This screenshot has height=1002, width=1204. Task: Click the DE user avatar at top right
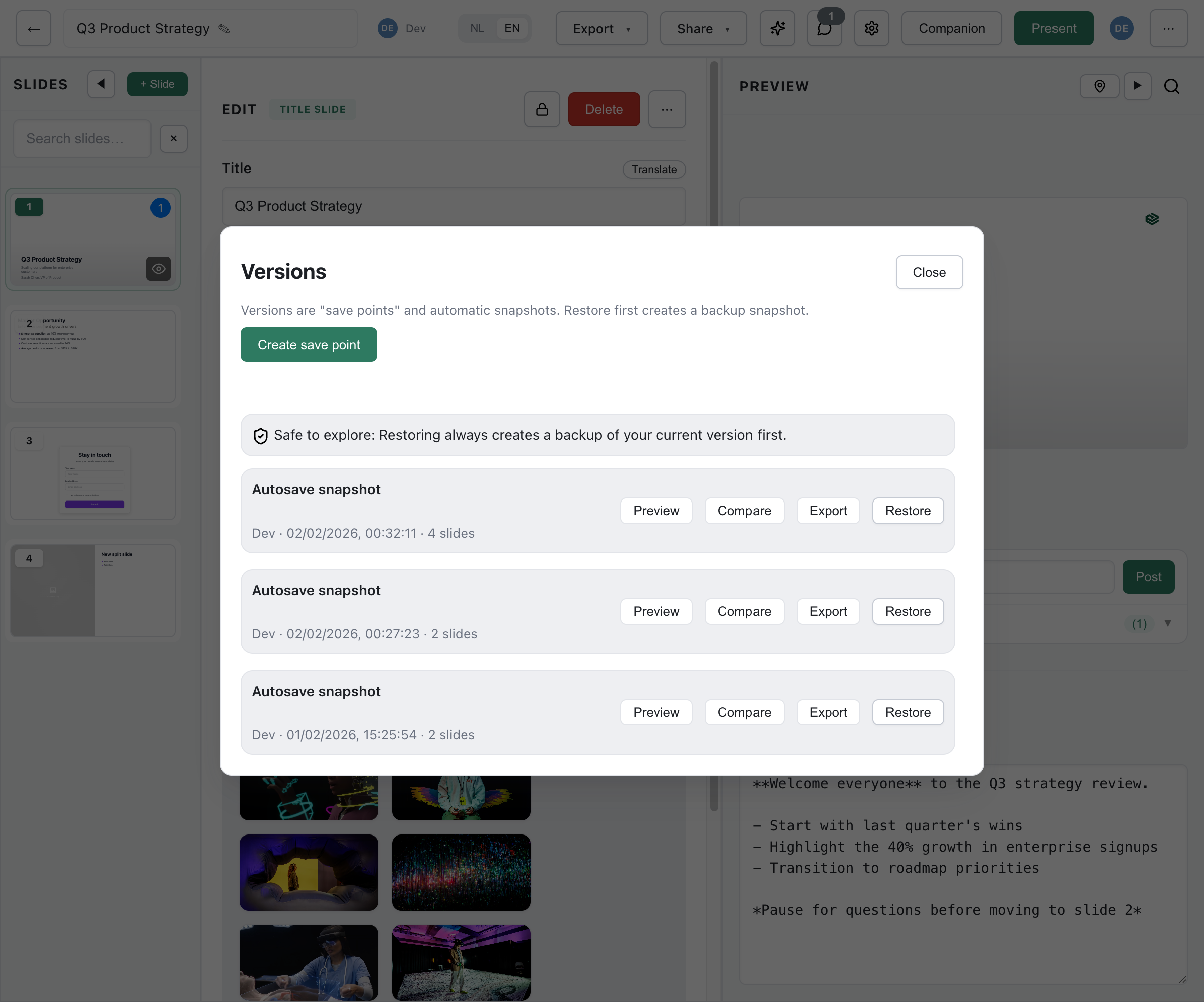tap(1121, 28)
